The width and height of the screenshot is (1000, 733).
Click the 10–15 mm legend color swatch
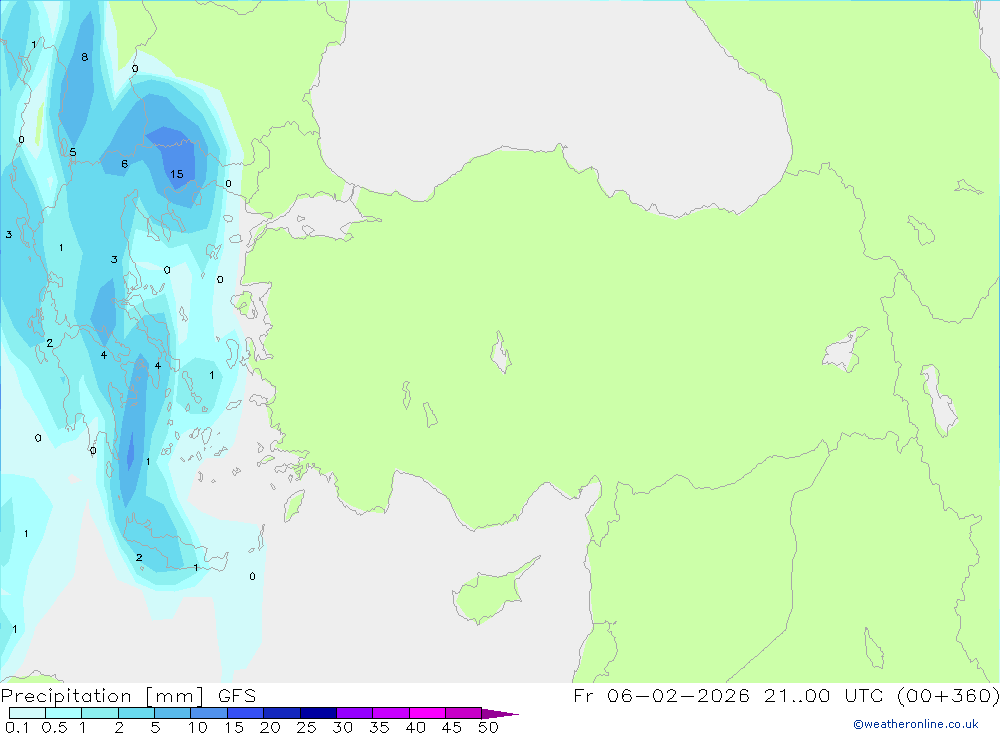(209, 713)
